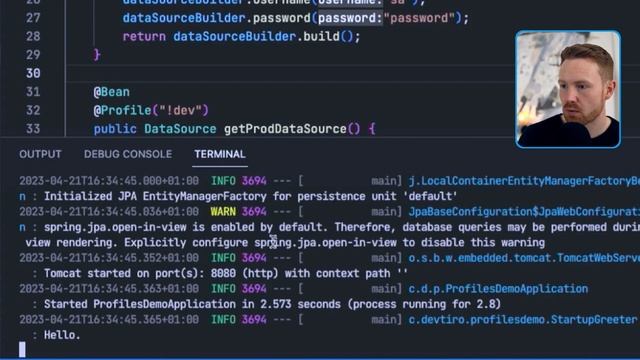Open the DEBUG CONSOLE tab
This screenshot has height=360, width=640.
(128, 154)
